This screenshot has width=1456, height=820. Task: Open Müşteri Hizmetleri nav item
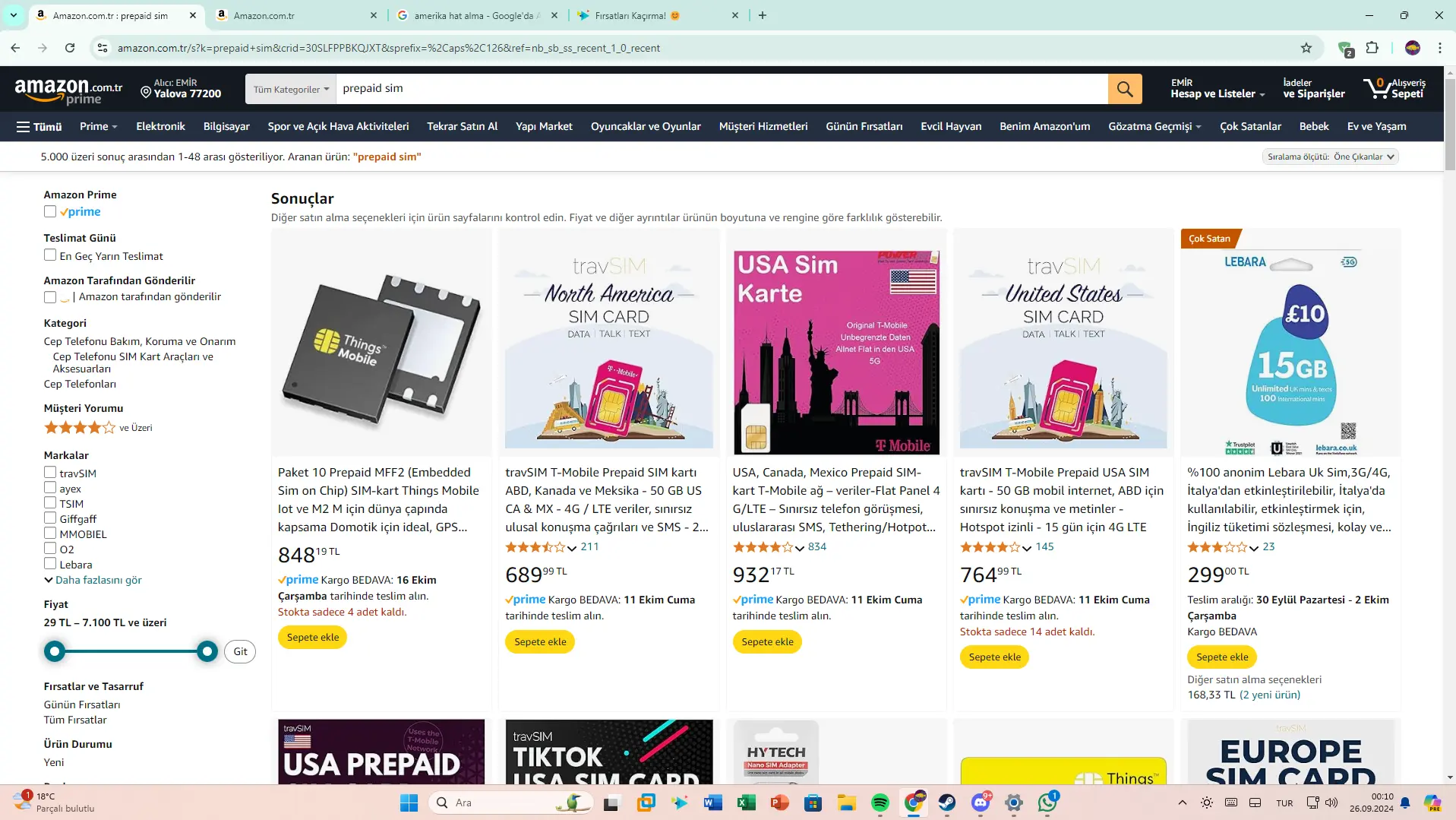coord(763,126)
